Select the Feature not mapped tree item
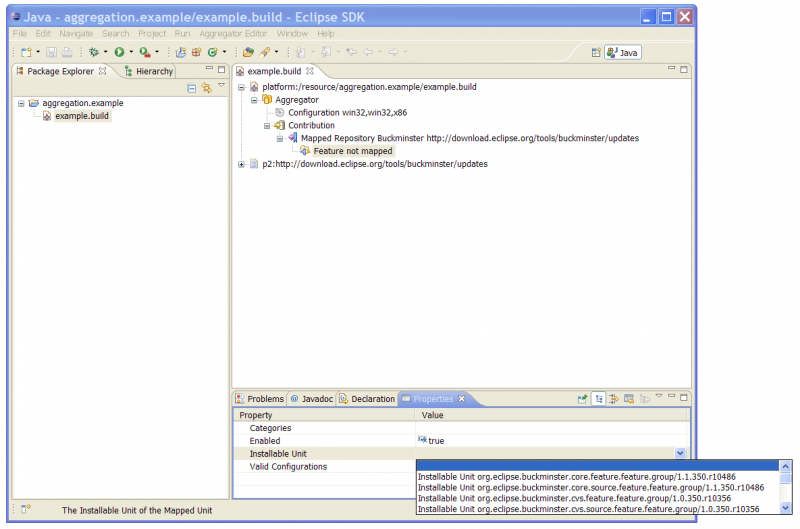Image resolution: width=800 pixels, height=529 pixels. (x=353, y=152)
